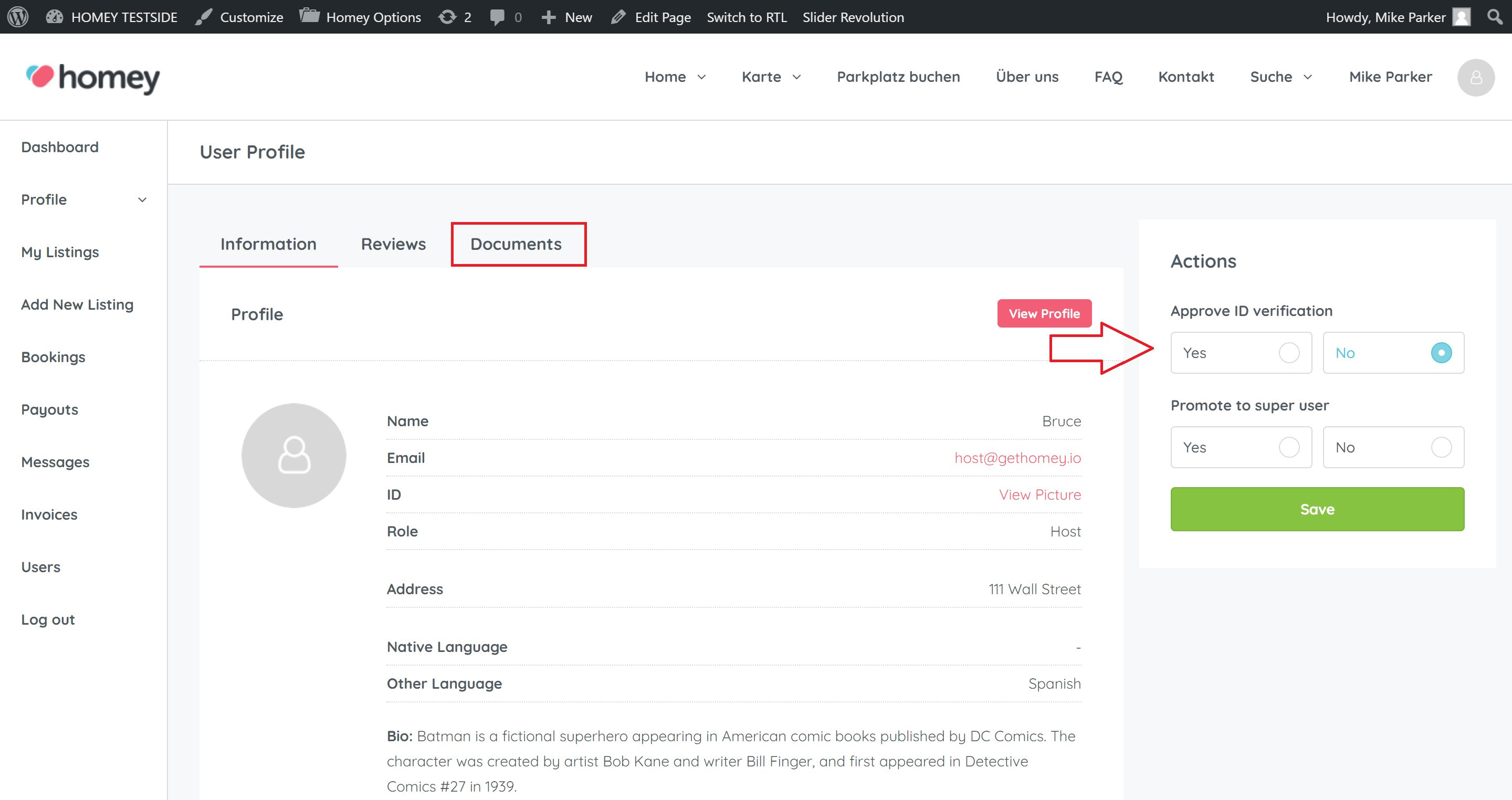Click Mike Parker admin bar avatar
Viewport: 1512px width, 800px height.
[1462, 17]
